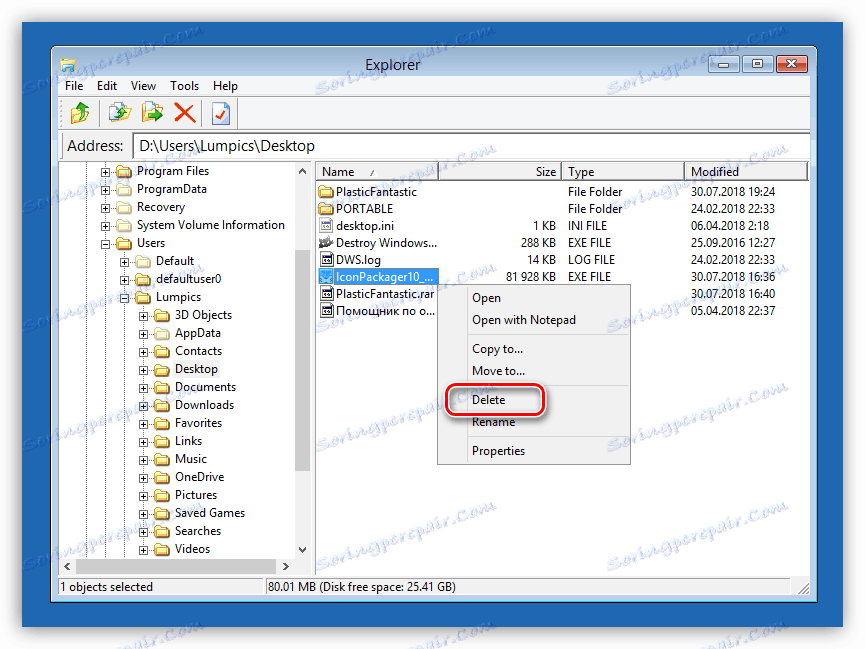Image resolution: width=865 pixels, height=649 pixels.
Task: Click the red X delete toolbar icon
Action: click(x=185, y=113)
